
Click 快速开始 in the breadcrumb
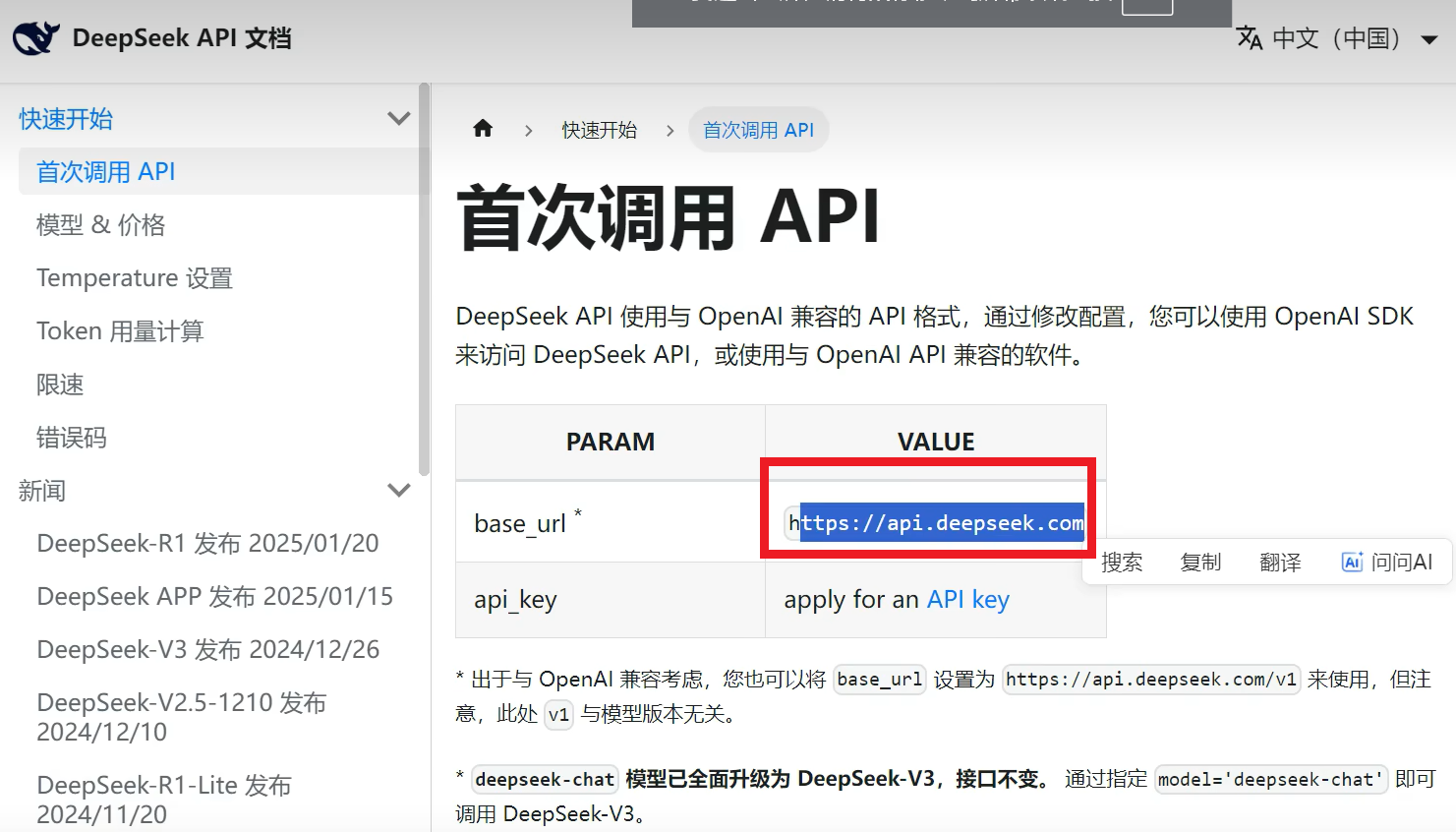pos(600,130)
